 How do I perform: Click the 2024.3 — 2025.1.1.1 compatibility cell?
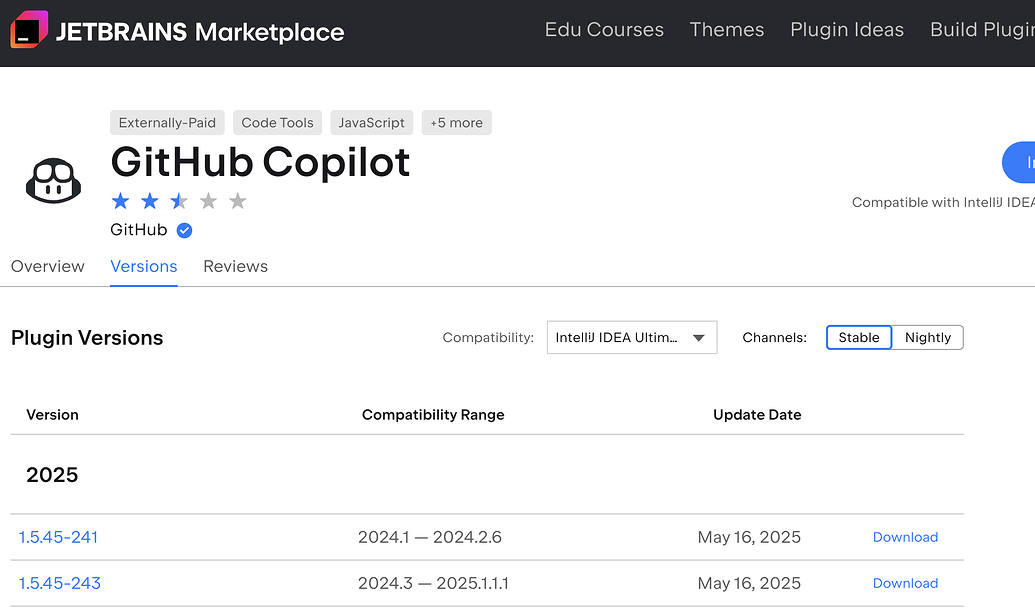(x=433, y=583)
